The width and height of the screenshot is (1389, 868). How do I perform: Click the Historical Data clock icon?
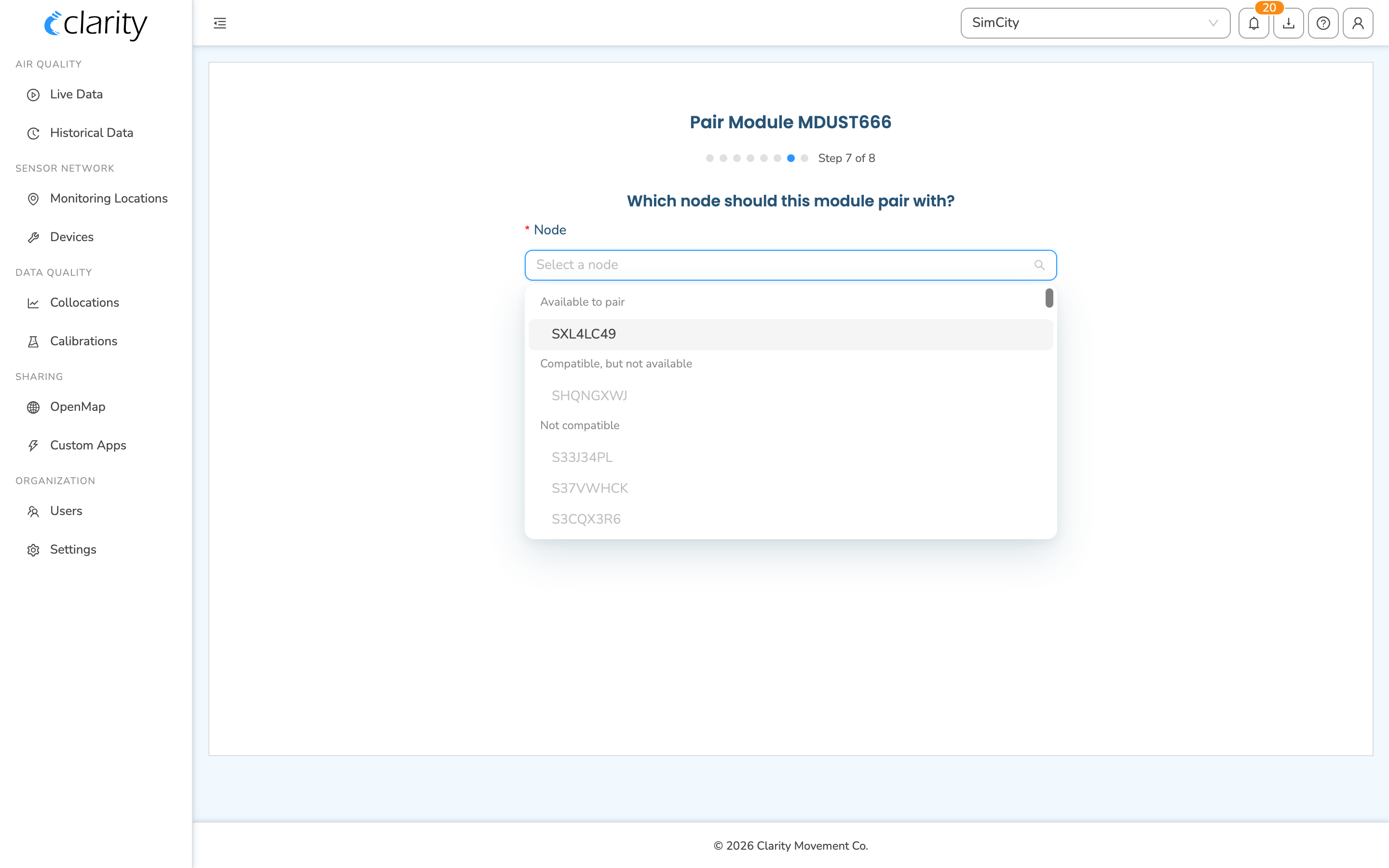[x=33, y=133]
